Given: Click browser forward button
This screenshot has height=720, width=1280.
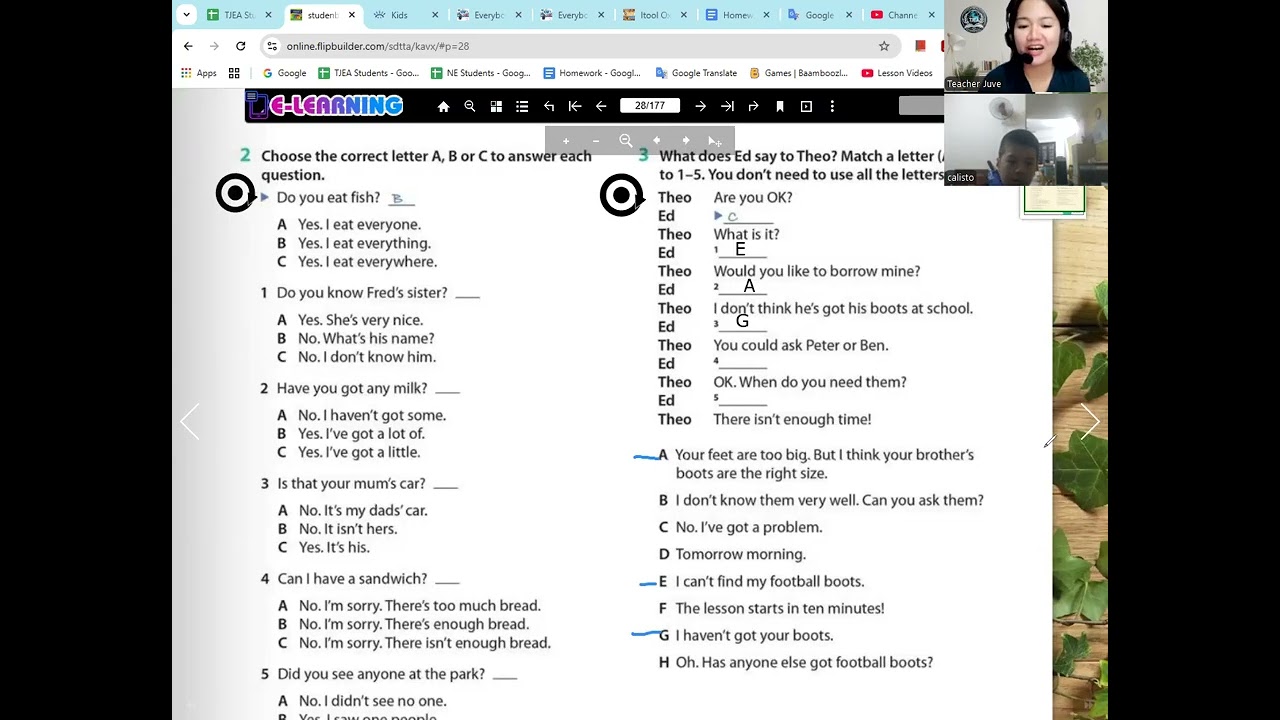Looking at the screenshot, I should [214, 46].
